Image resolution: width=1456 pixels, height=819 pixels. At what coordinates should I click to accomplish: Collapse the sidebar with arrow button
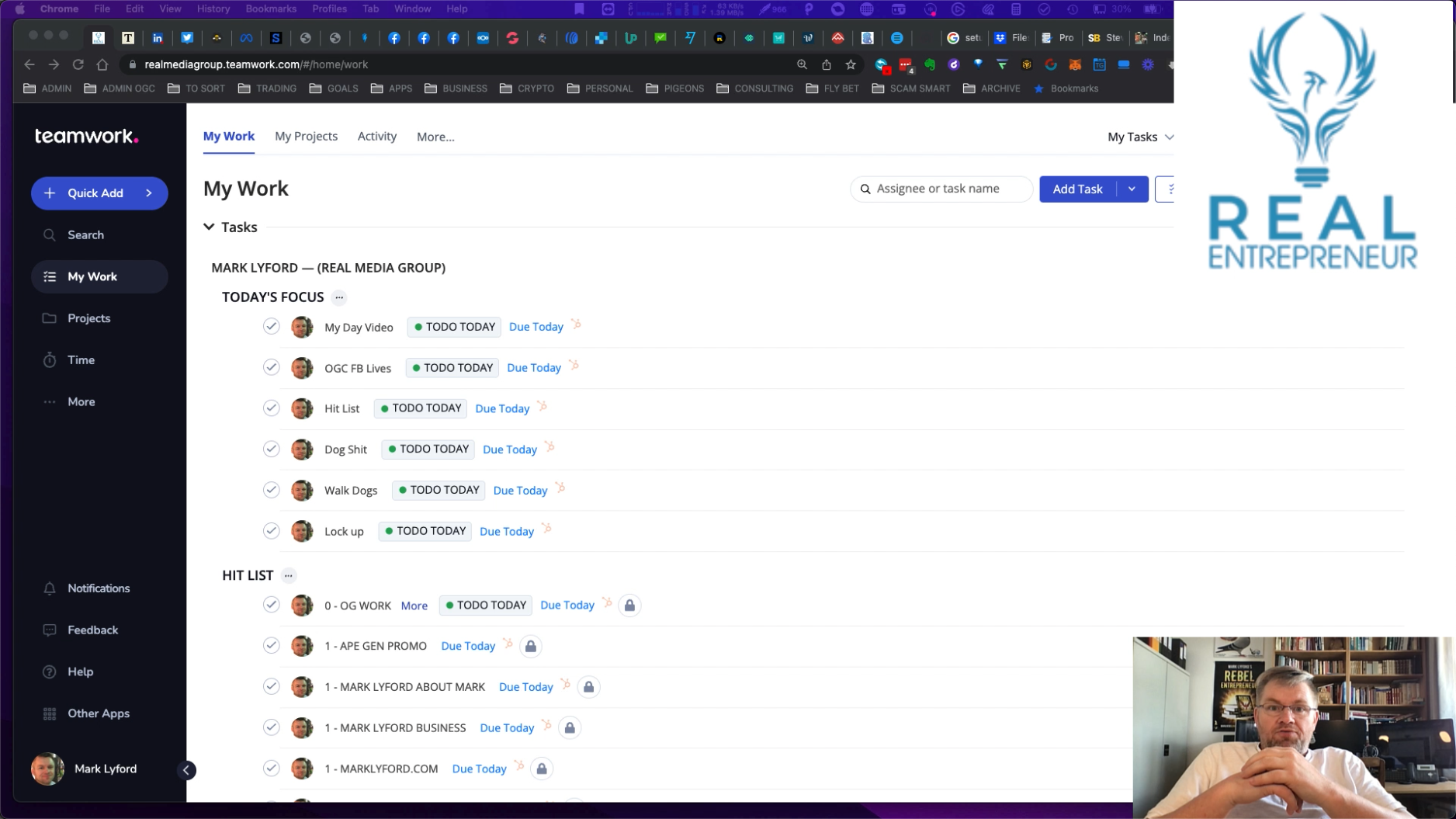coord(186,770)
